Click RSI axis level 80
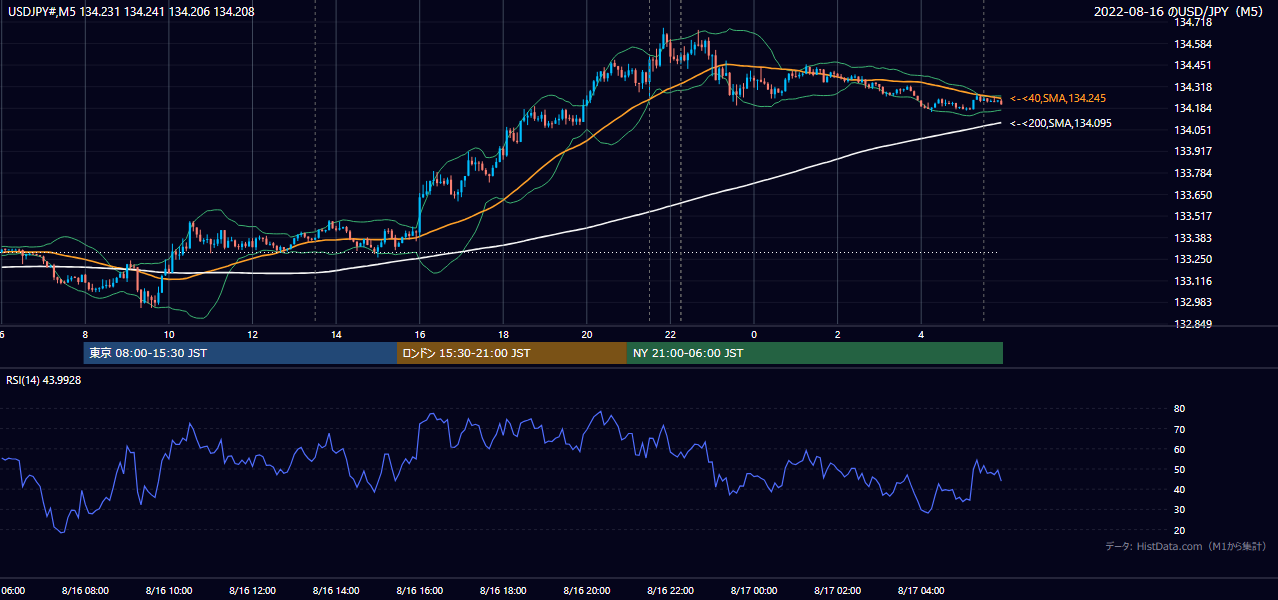This screenshot has height=600, width=1278. pyautogui.click(x=1179, y=409)
